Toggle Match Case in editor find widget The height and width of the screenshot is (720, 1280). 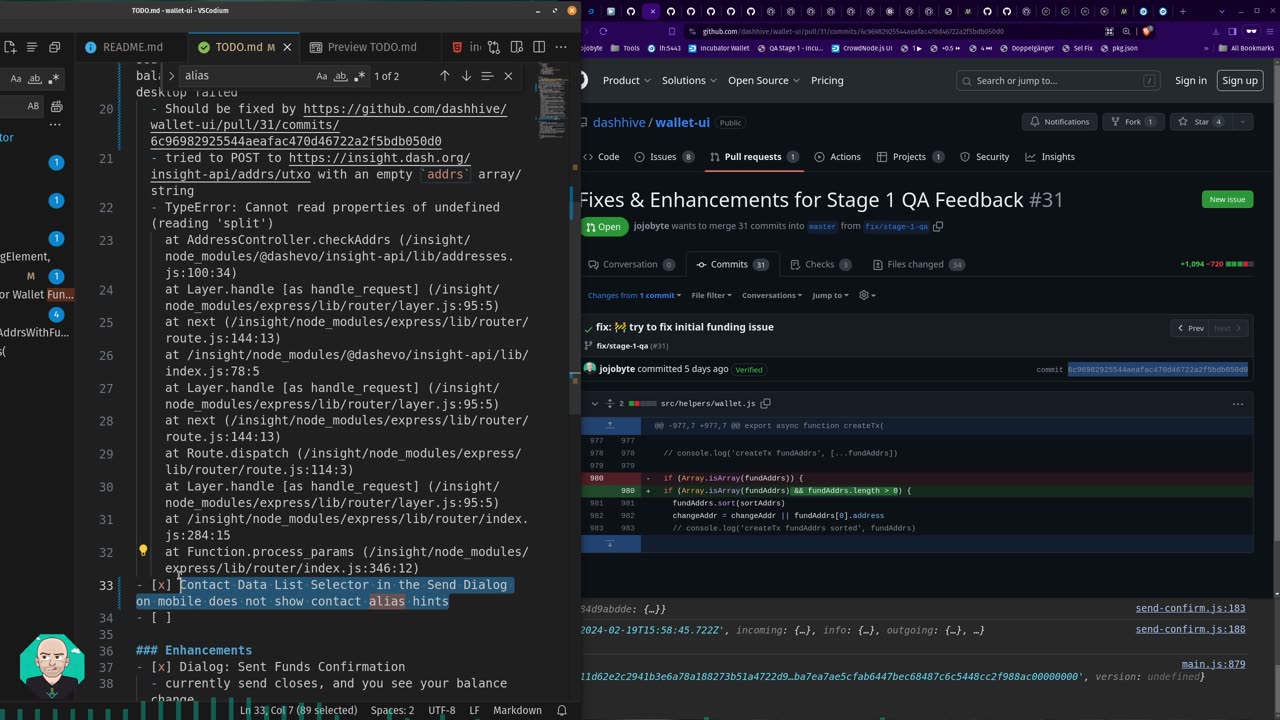coord(322,76)
